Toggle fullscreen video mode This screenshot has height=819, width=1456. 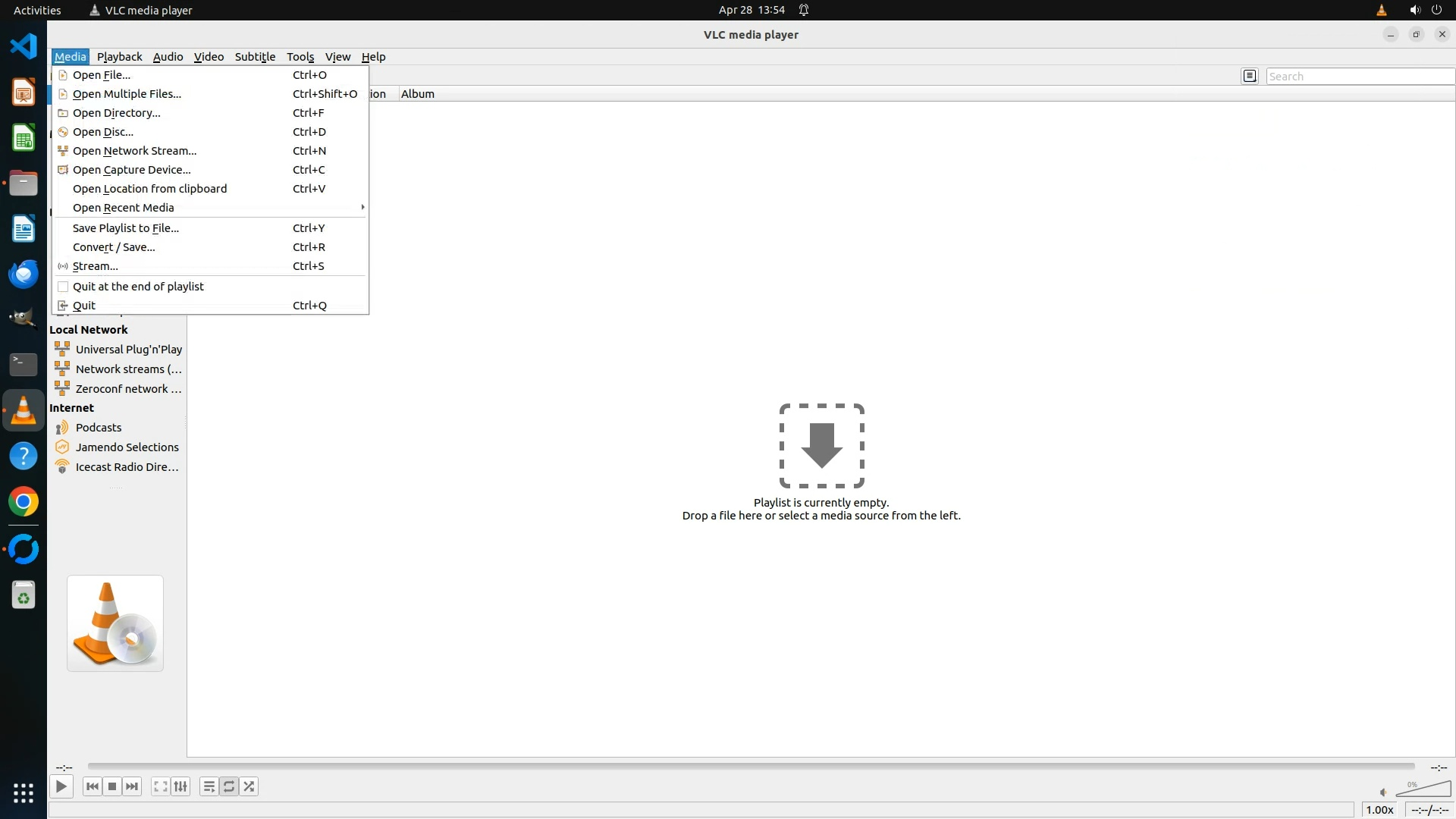point(160,786)
